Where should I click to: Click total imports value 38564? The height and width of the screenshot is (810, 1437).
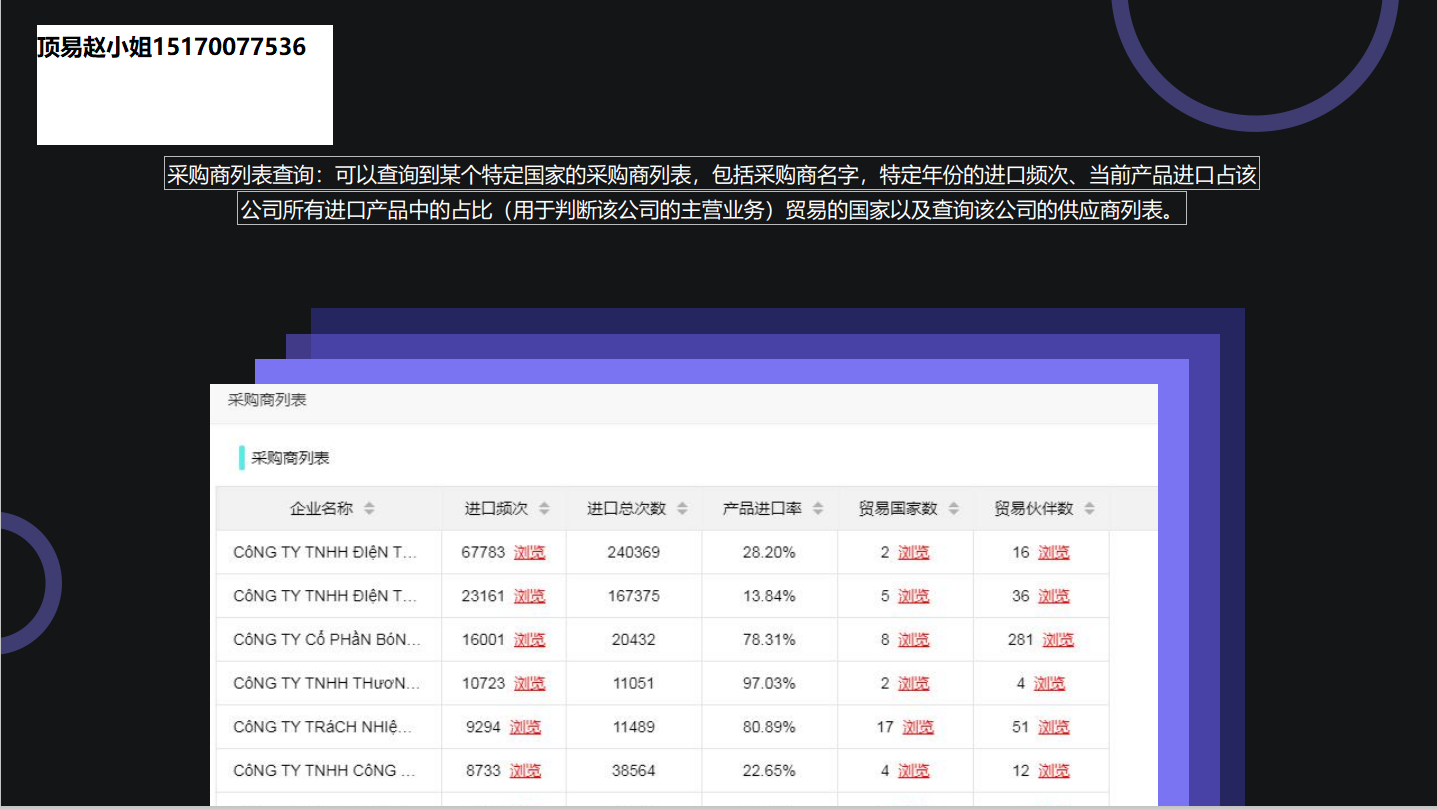(x=633, y=771)
